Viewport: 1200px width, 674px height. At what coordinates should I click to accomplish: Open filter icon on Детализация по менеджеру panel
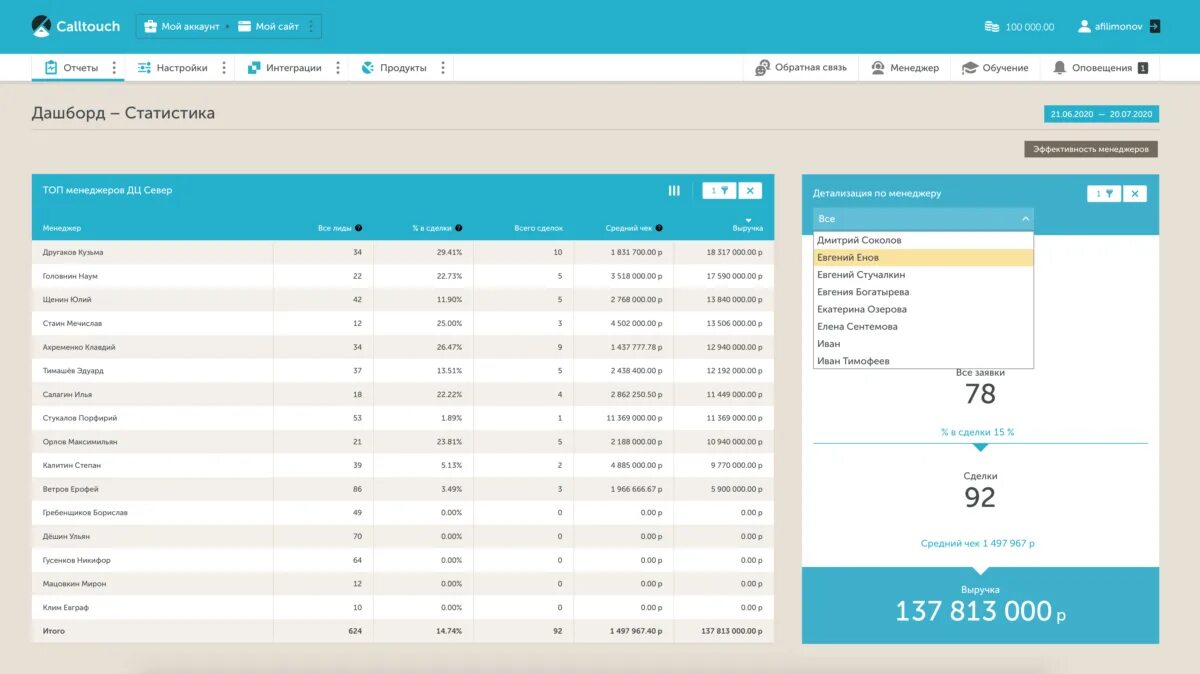click(1104, 192)
